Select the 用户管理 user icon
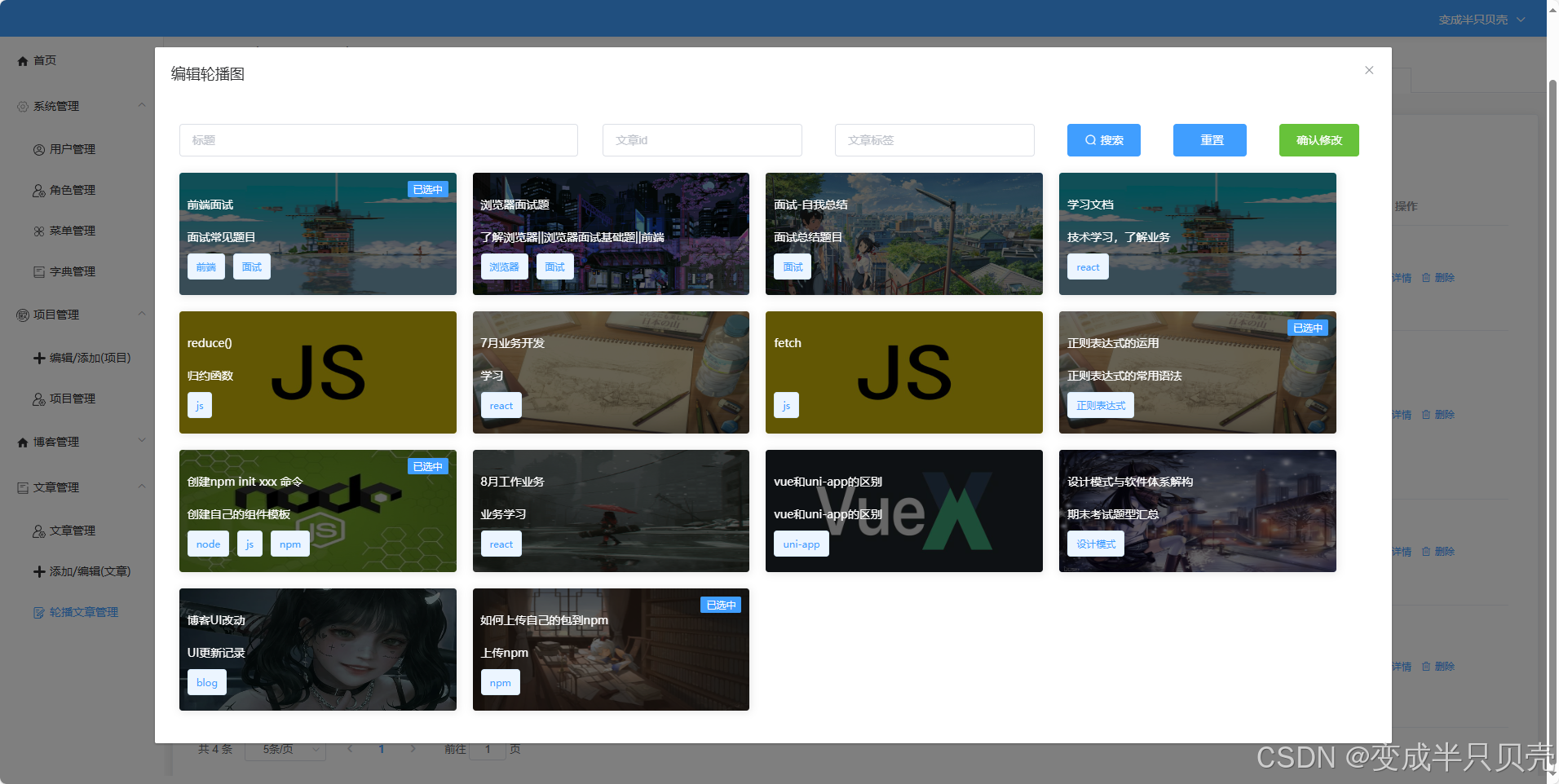The height and width of the screenshot is (784, 1559). (38, 149)
